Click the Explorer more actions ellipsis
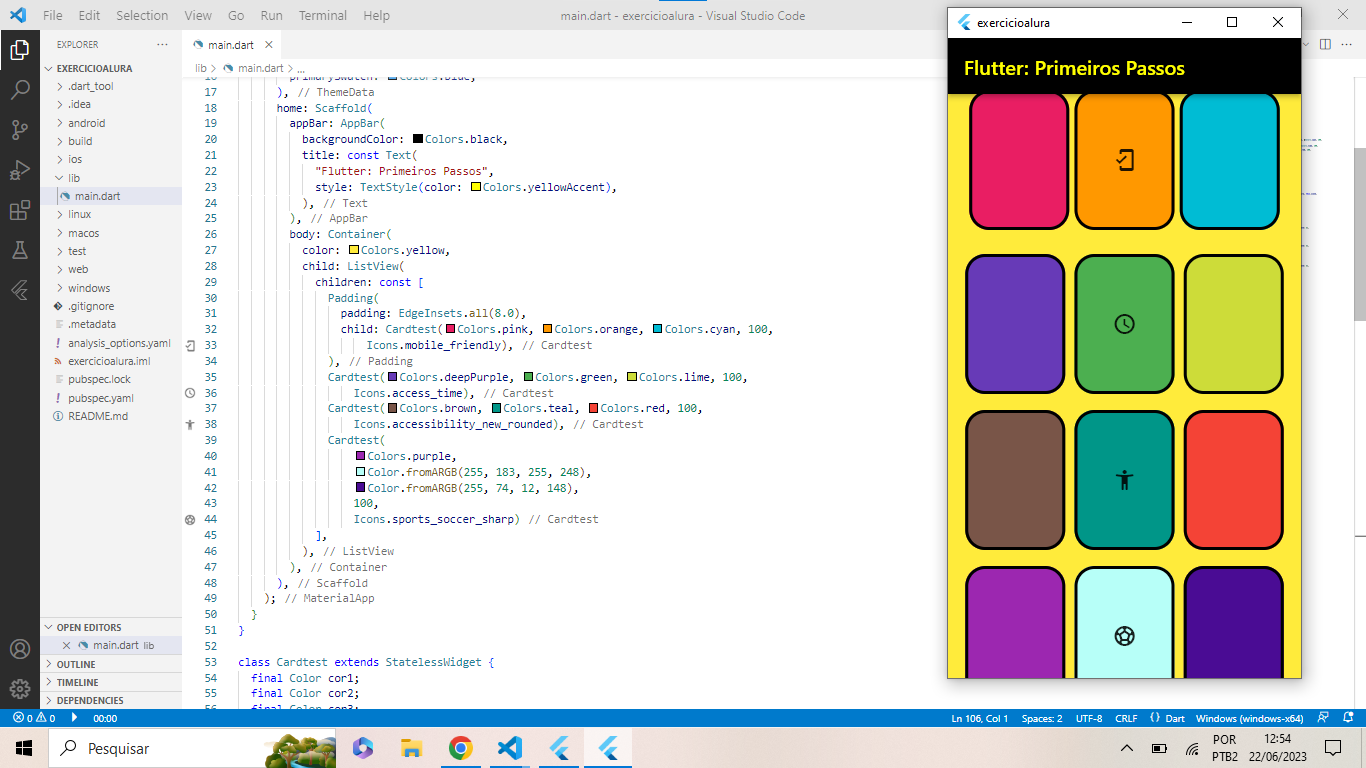Viewport: 1366px width, 768px height. click(163, 45)
